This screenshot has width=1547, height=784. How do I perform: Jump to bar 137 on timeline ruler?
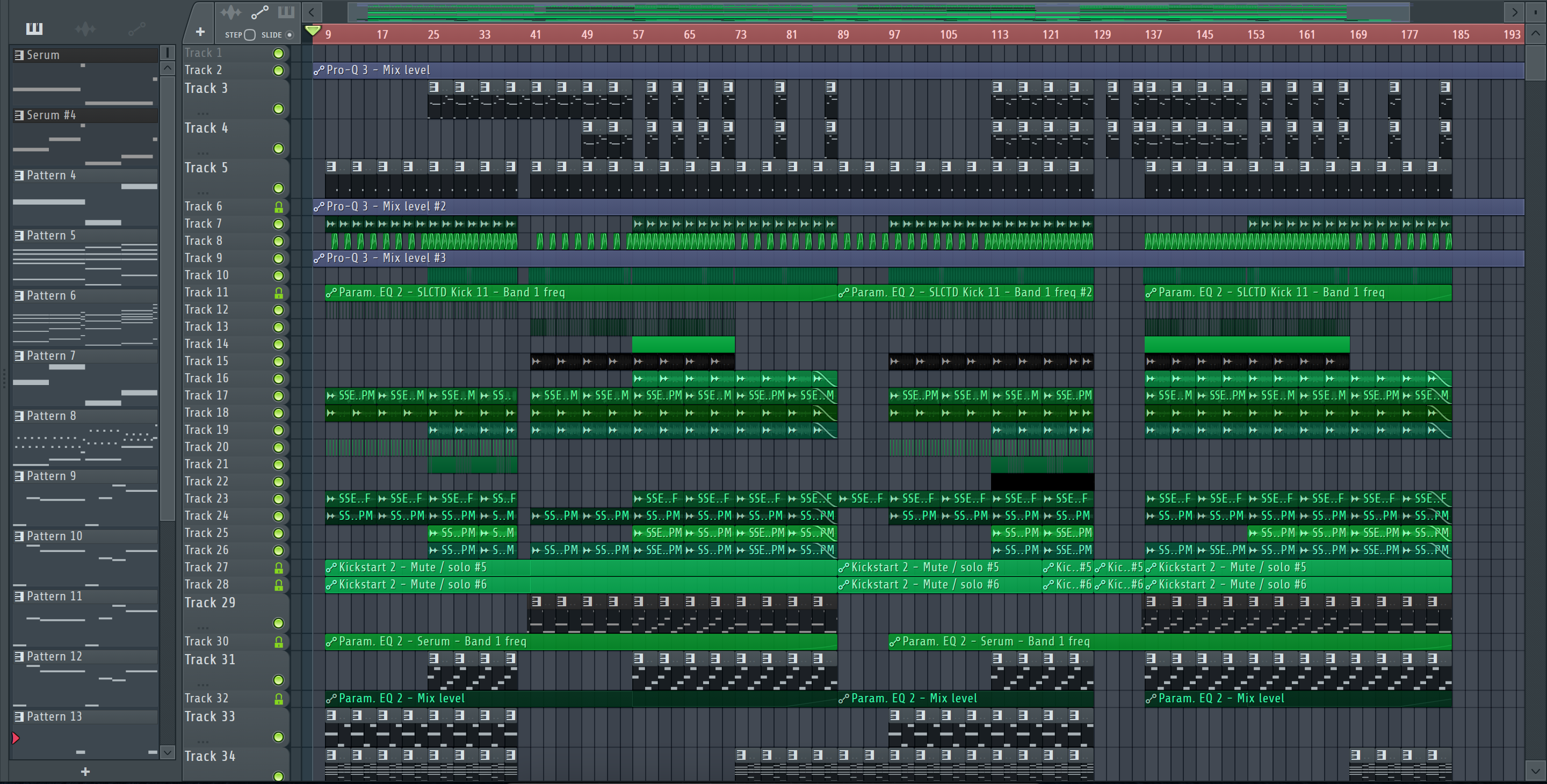click(x=1153, y=35)
